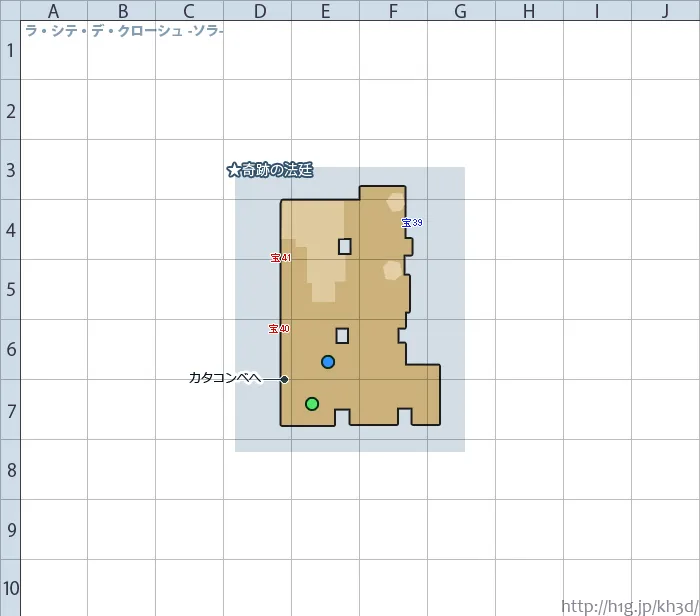
Task: Select row 1 header
Action: (x=10, y=50)
